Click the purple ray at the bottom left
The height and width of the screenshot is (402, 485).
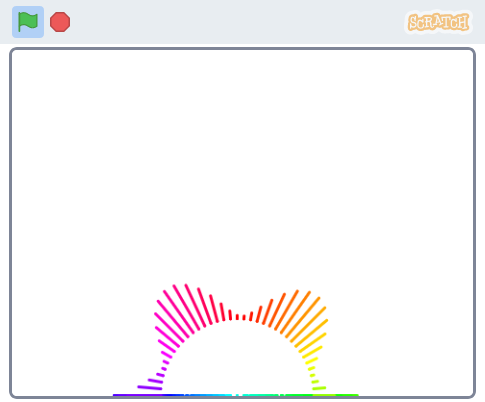(x=150, y=388)
